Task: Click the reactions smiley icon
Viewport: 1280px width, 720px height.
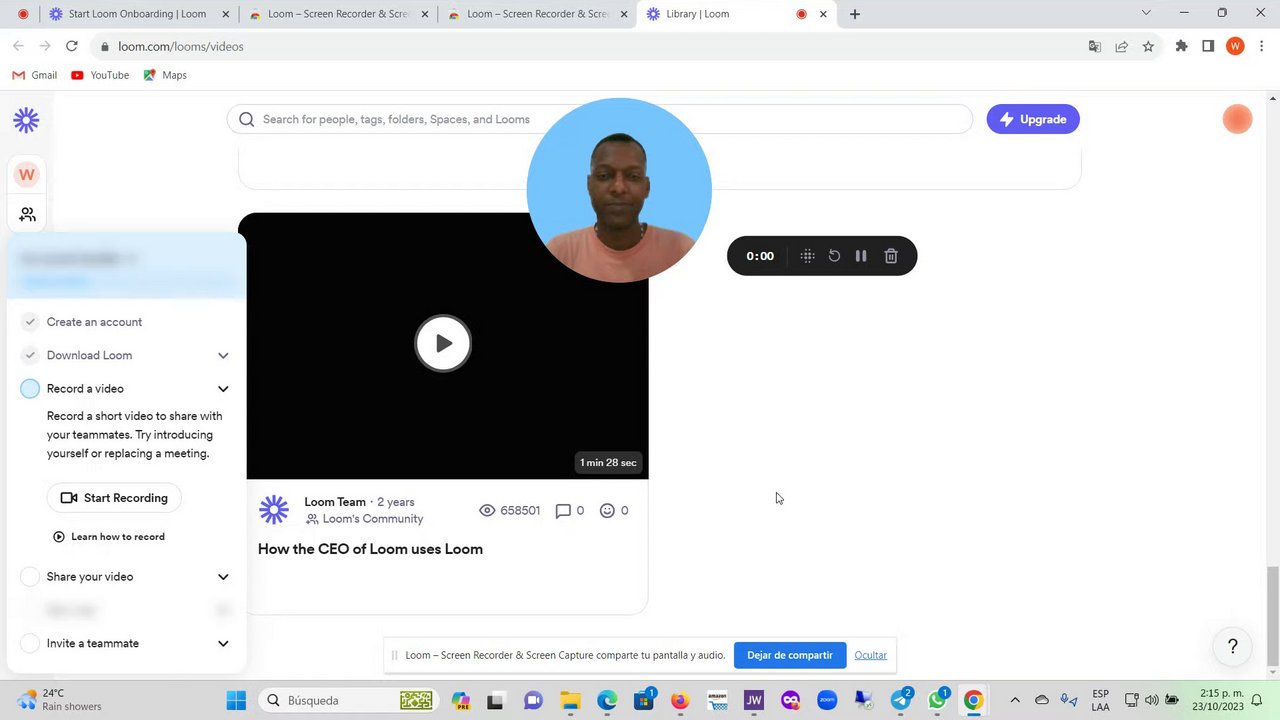Action: (607, 510)
